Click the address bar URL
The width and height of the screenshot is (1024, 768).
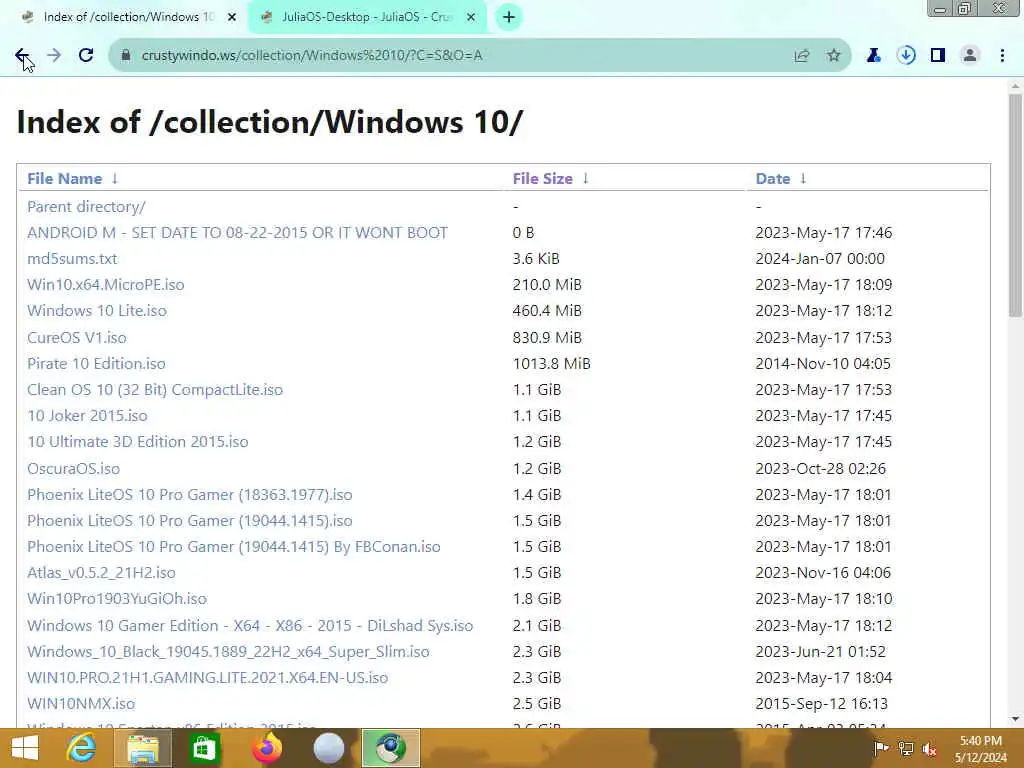tap(312, 56)
